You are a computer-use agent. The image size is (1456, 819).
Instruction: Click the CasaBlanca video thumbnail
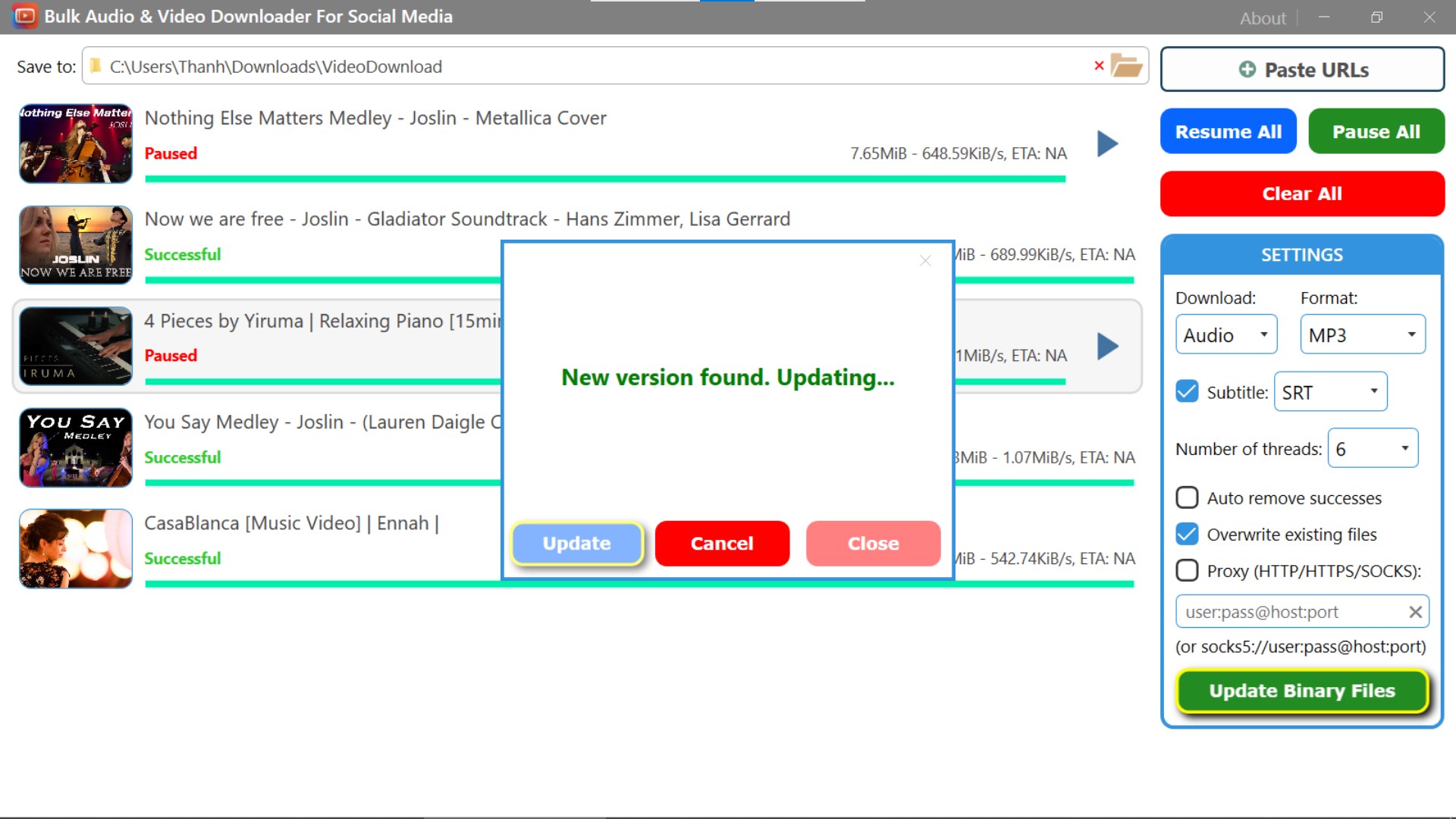(76, 549)
